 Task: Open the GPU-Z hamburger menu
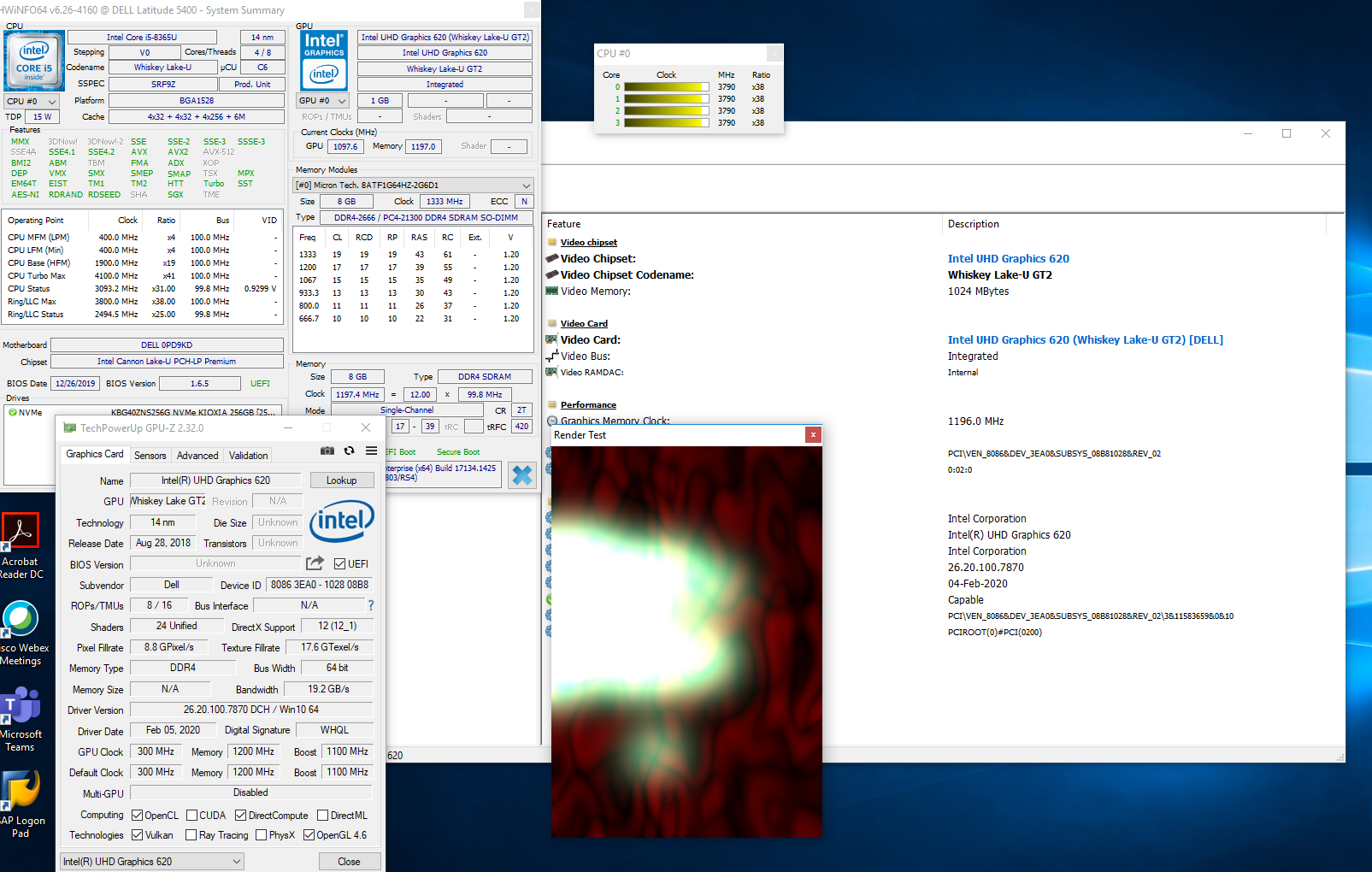371,451
